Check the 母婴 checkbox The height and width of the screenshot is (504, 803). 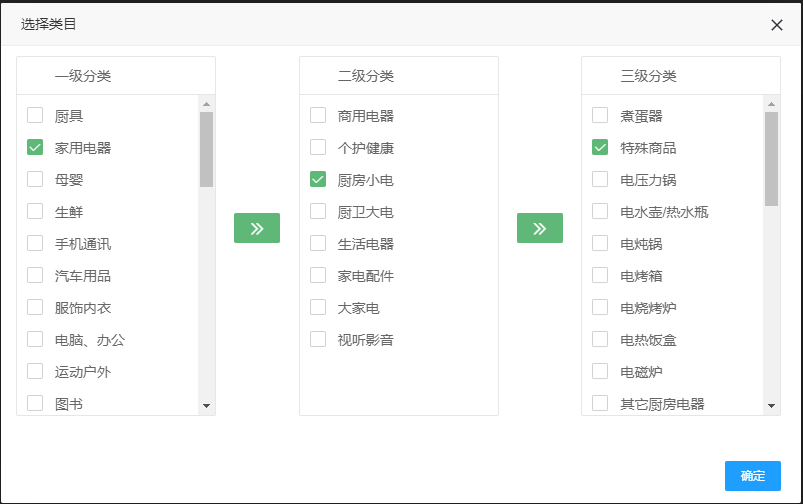[x=35, y=179]
